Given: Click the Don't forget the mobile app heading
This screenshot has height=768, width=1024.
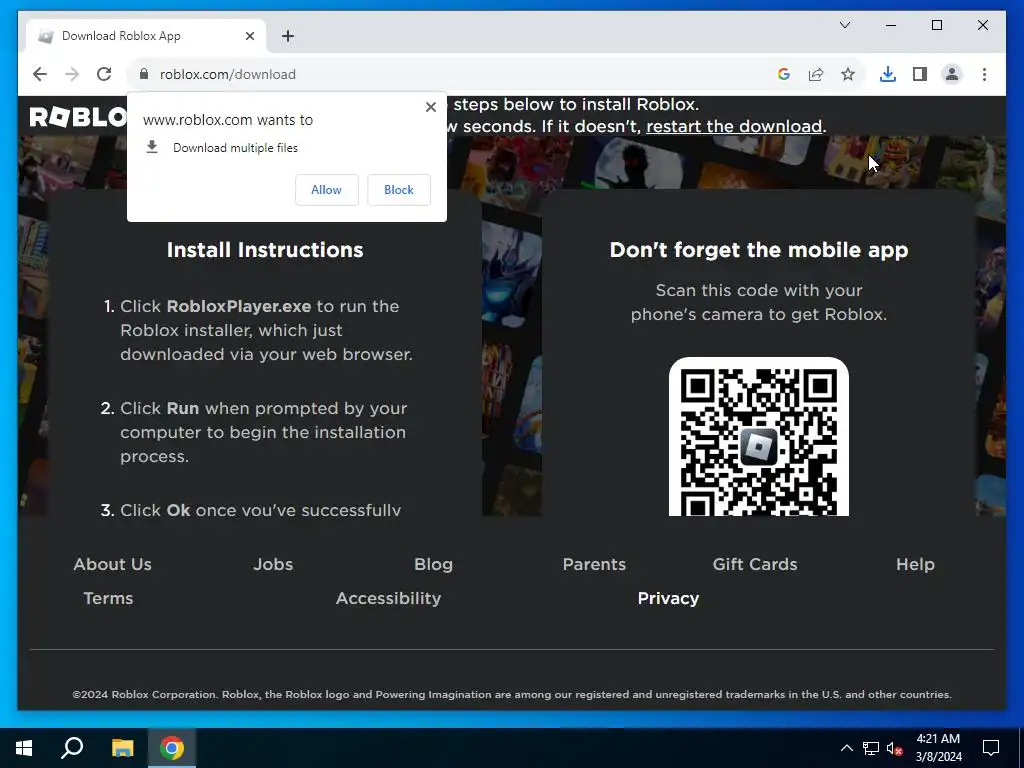Looking at the screenshot, I should pos(759,250).
